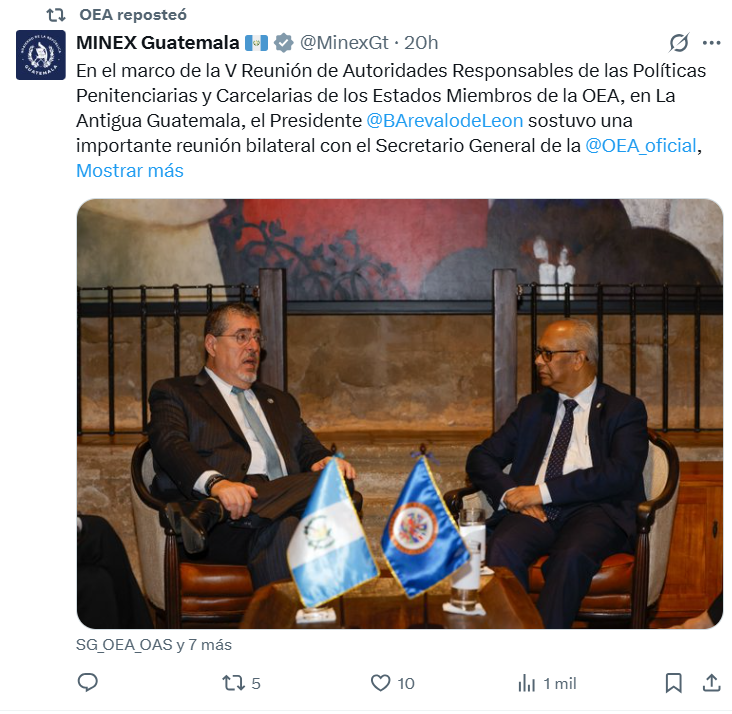This screenshot has height=714, width=732.
Task: Click the @MinexGt handle
Action: 344,43
